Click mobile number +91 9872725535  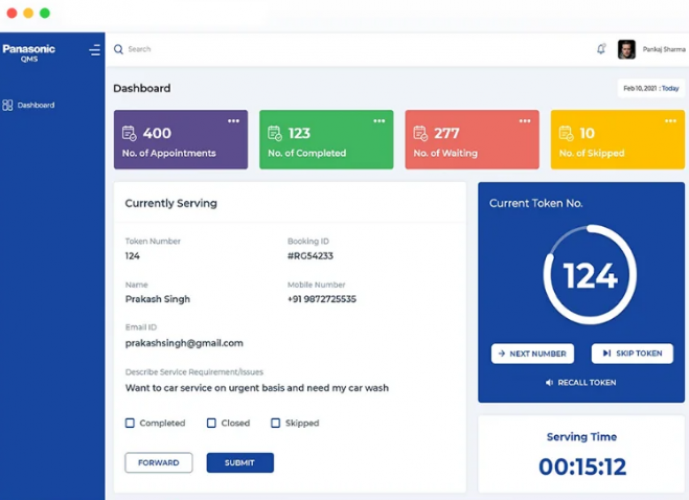[x=322, y=299]
